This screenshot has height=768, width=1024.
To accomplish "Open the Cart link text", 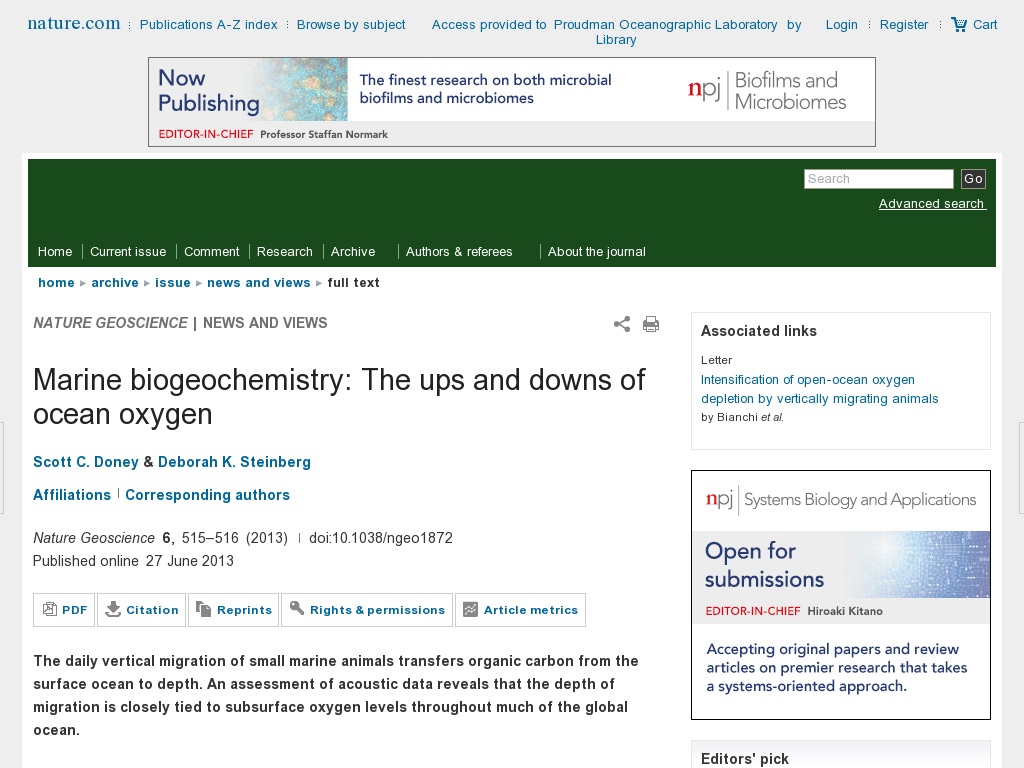I will pos(985,25).
